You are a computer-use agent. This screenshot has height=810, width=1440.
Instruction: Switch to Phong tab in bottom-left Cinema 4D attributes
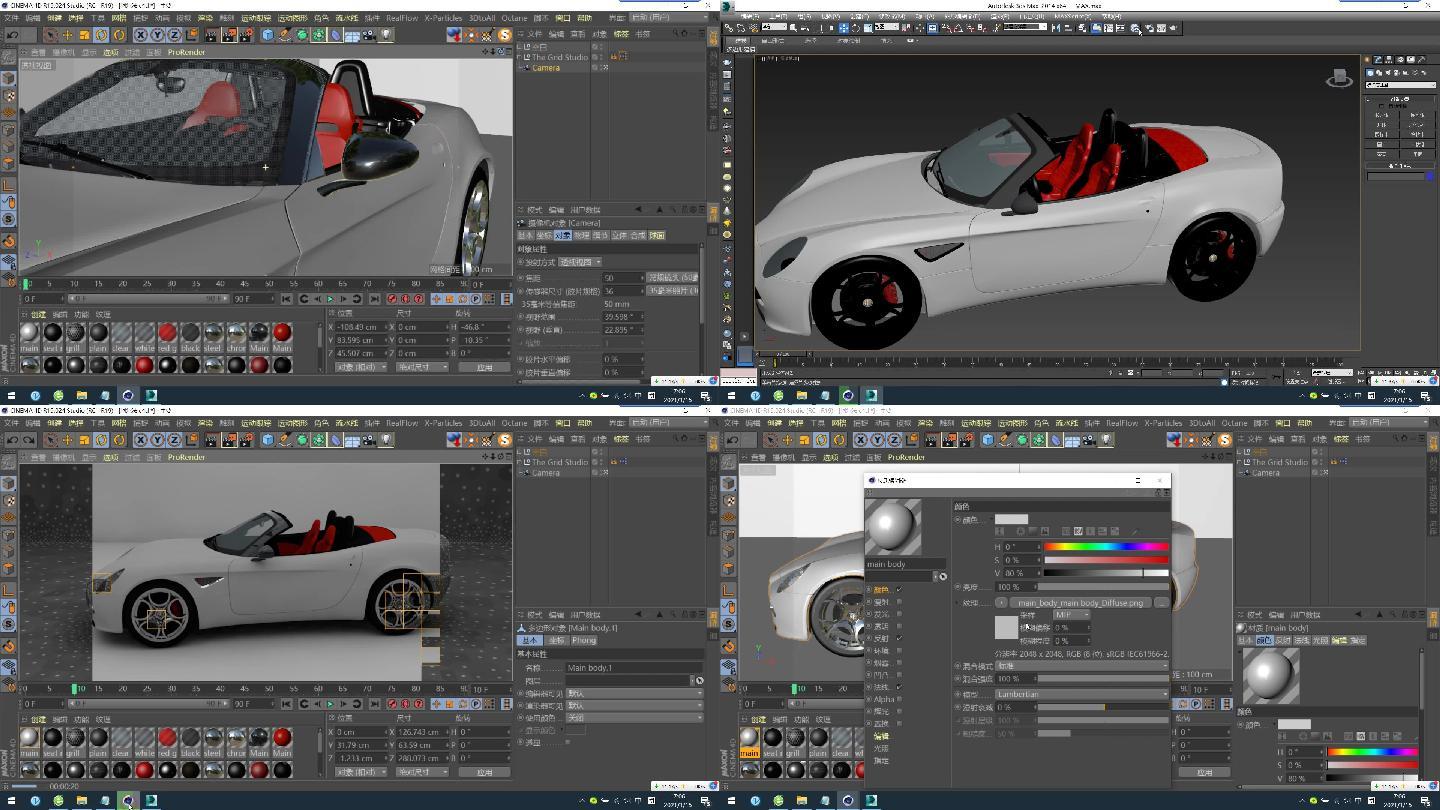pos(584,640)
